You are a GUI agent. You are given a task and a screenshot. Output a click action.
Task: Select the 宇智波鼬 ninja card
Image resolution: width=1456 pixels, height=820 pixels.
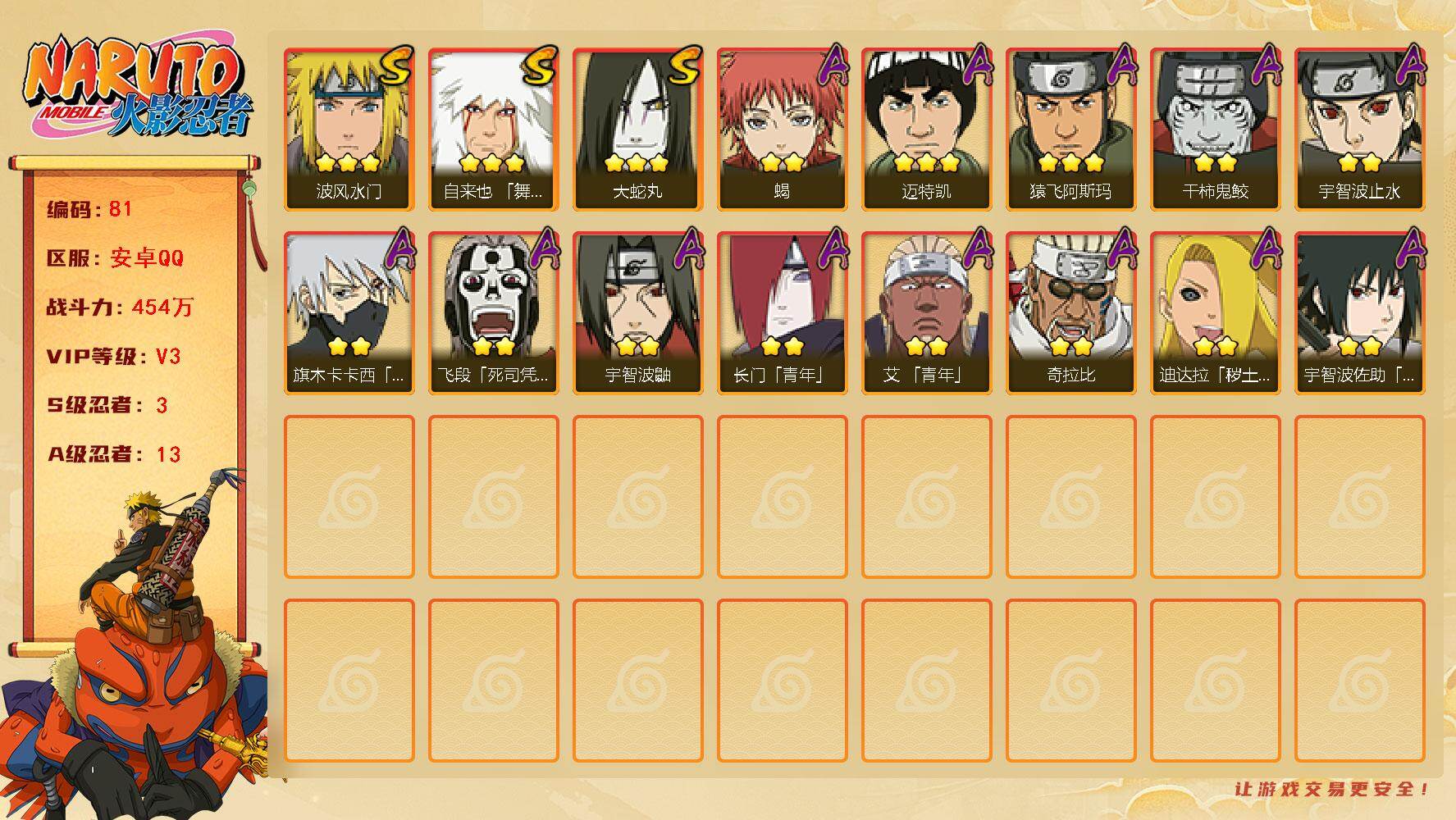click(x=638, y=312)
